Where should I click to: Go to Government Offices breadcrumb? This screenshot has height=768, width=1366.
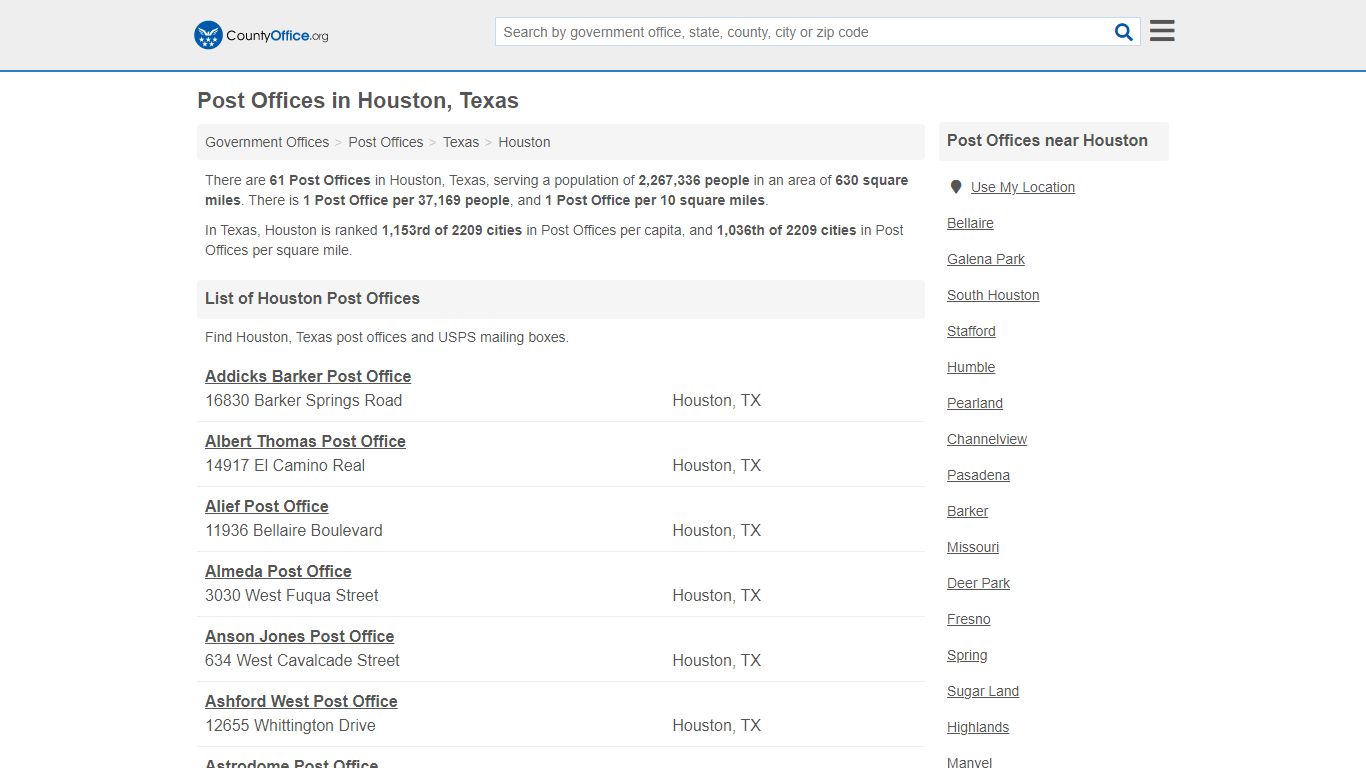coord(267,142)
